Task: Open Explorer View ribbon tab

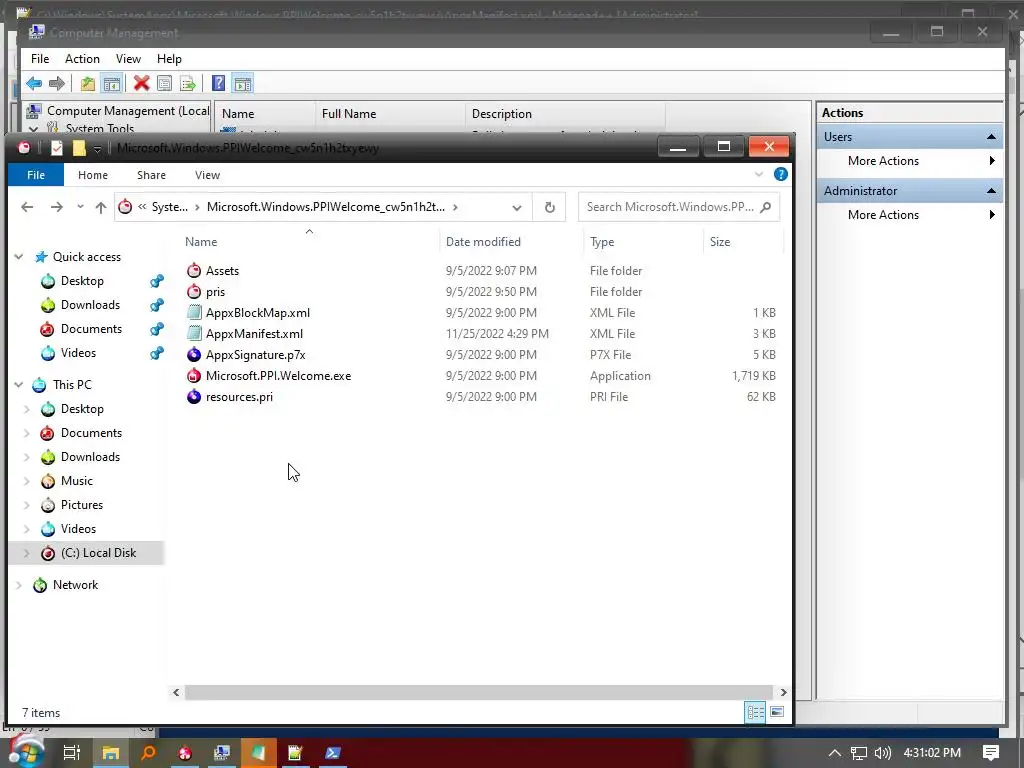Action: tap(207, 175)
